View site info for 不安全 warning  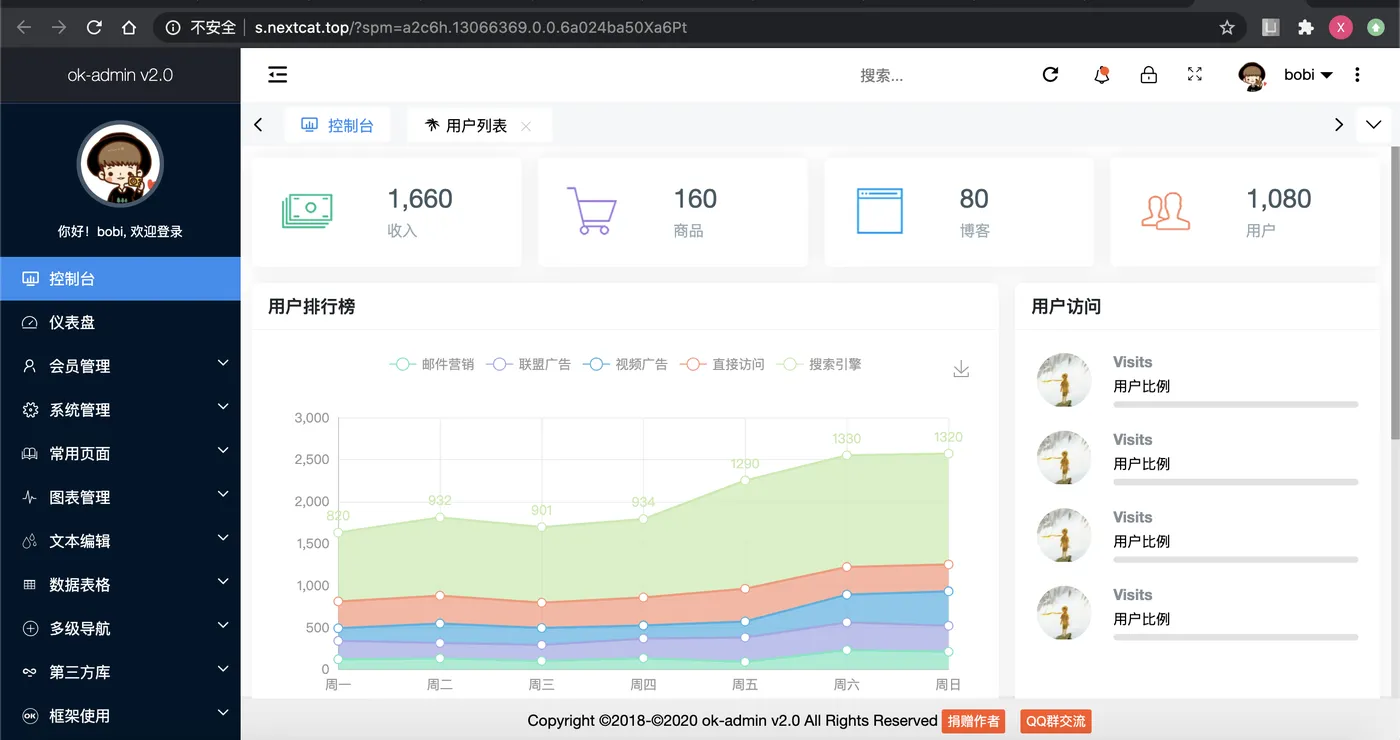200,28
